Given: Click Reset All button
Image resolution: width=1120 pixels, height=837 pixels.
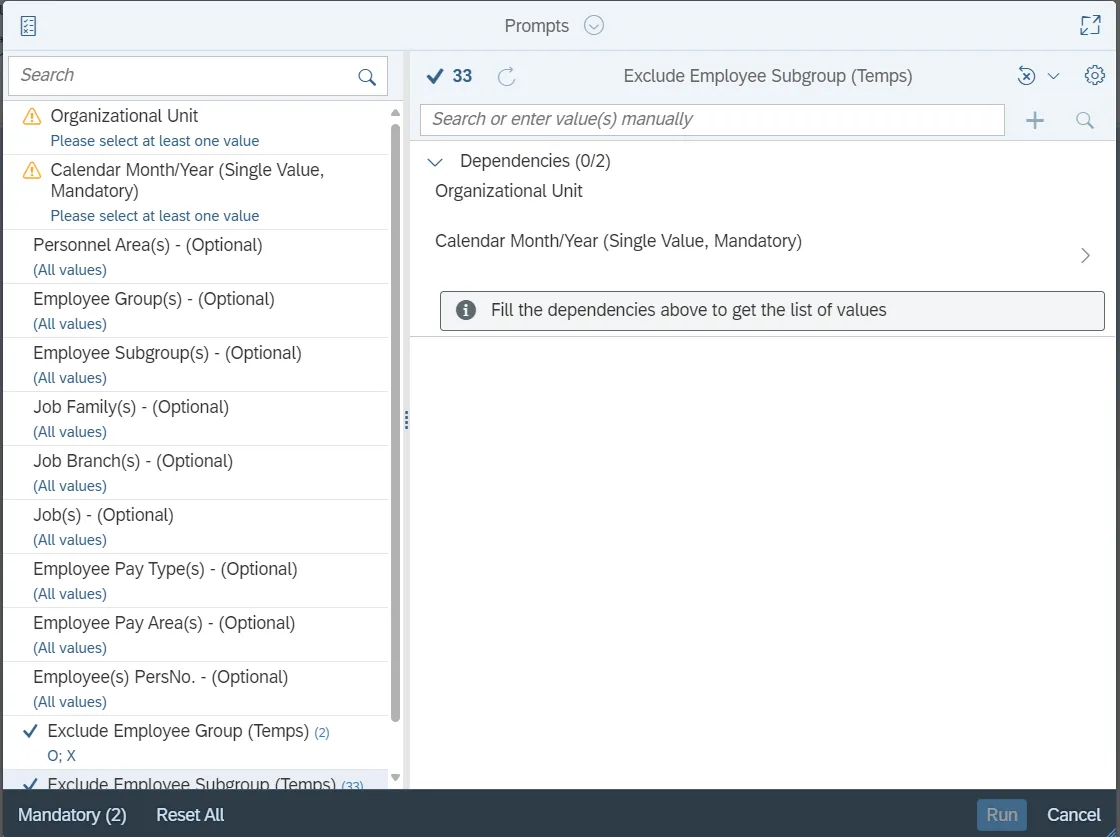Looking at the screenshot, I should [190, 815].
